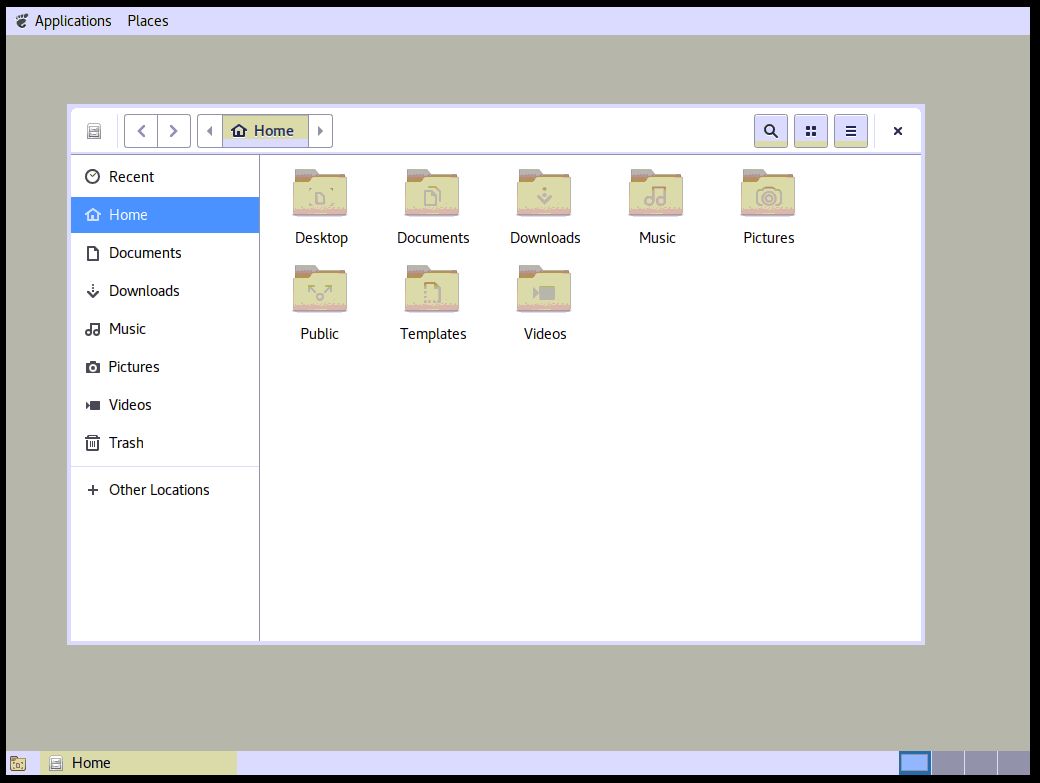1040x783 pixels.
Task: Click the Pictures folder label in main view
Action: [x=769, y=238]
